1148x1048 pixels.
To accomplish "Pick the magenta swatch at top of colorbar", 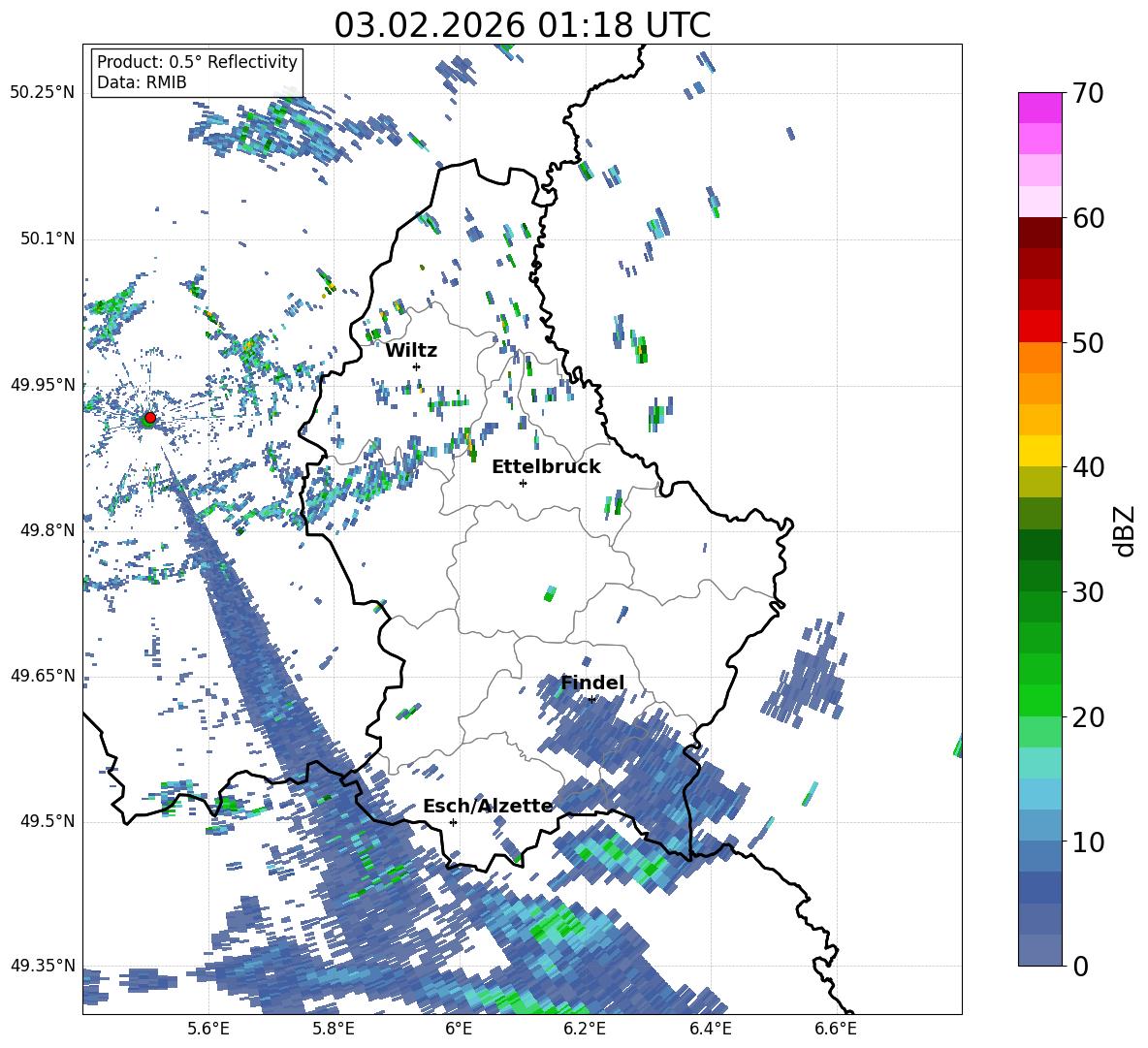I will click(1039, 108).
